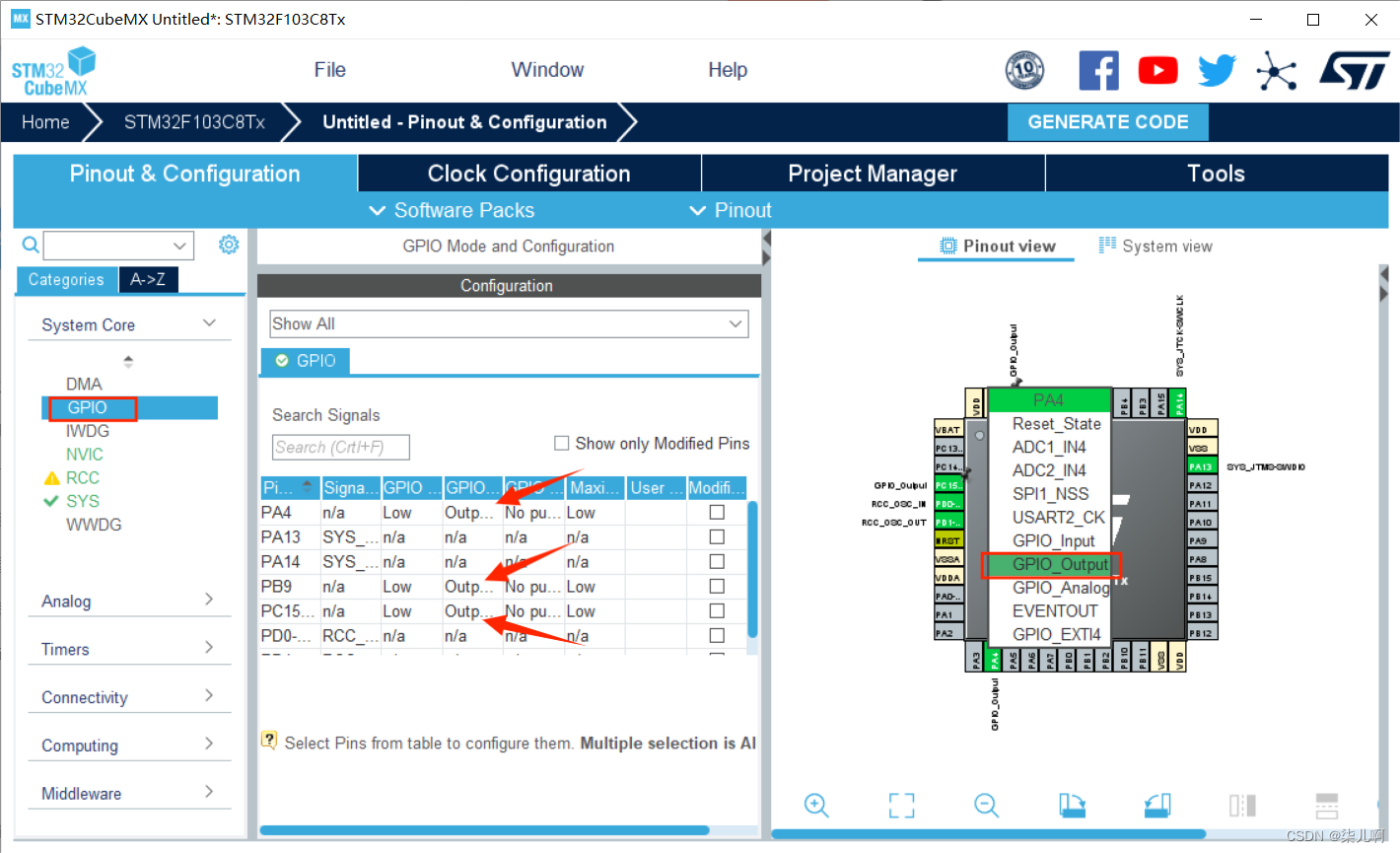Choose GPIO_Input in pin menu

pyautogui.click(x=1054, y=540)
